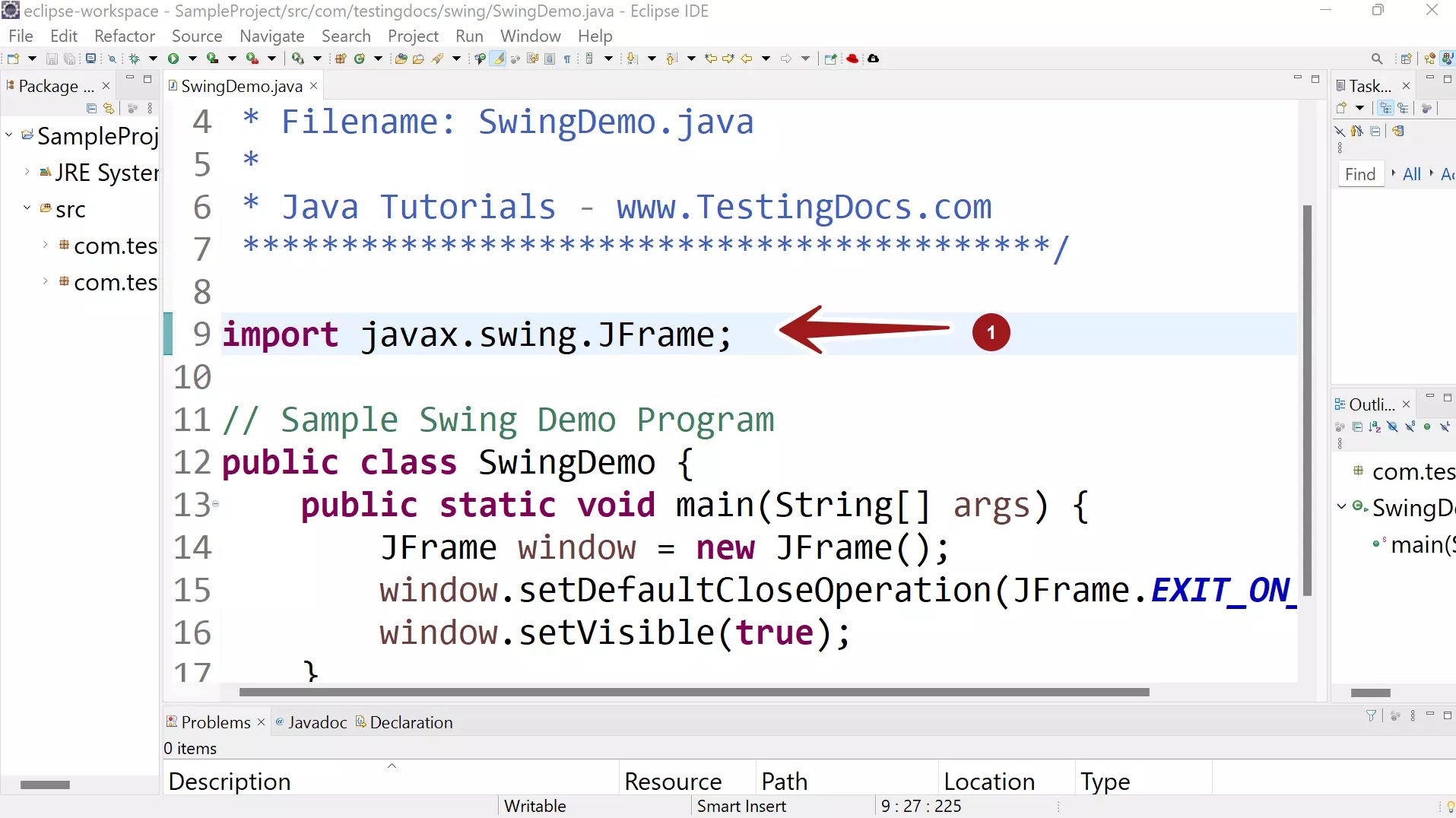
Task: Open the Debug button dropdown arrow
Action: click(x=153, y=59)
